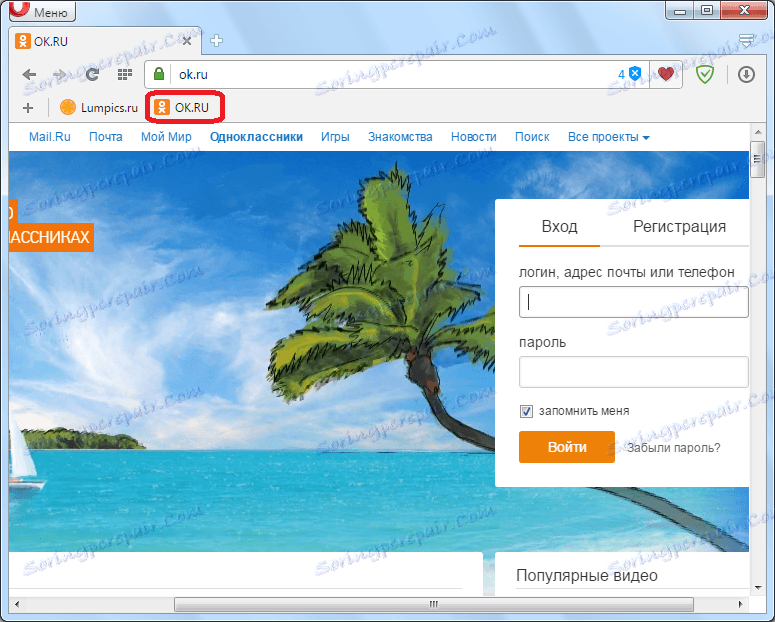The width and height of the screenshot is (775, 622).
Task: Open the downloads panel
Action: pyautogui.click(x=746, y=75)
